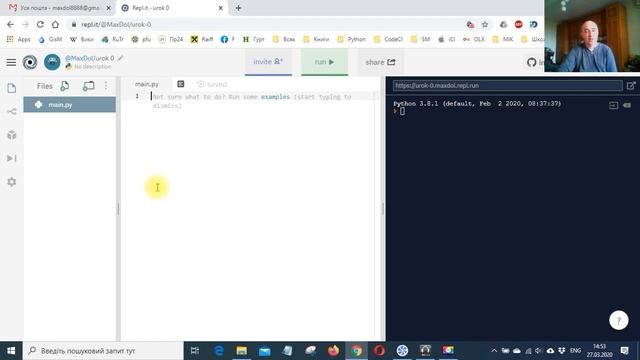Open the OLX bookmark
This screenshot has height=360, width=640.
474,39
